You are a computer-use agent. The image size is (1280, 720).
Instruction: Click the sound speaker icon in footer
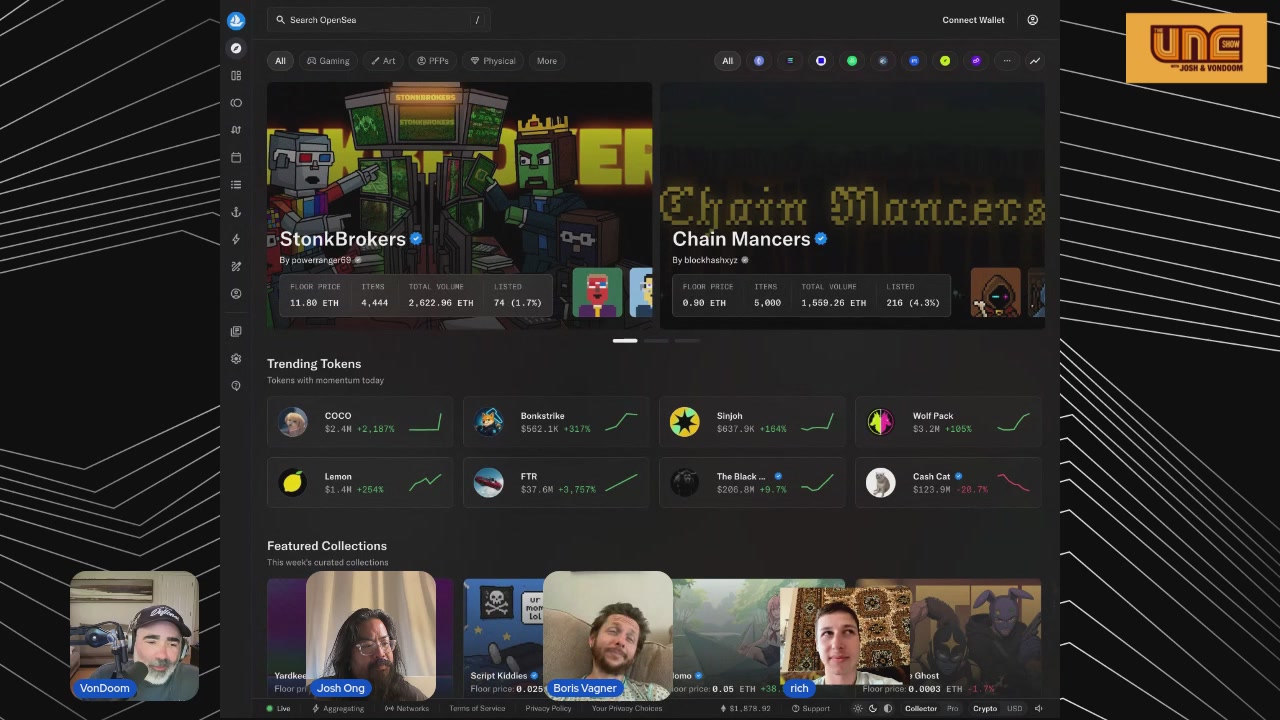pos(1038,709)
